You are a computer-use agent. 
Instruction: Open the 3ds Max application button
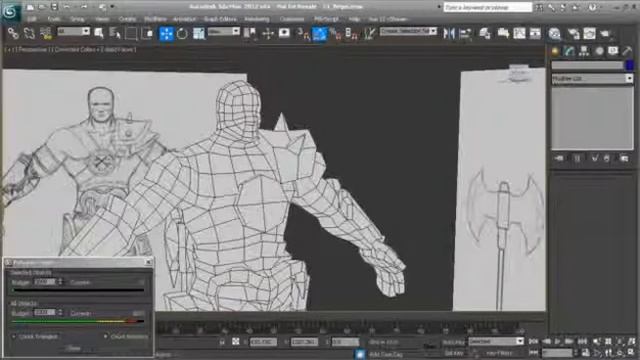click(x=10, y=11)
